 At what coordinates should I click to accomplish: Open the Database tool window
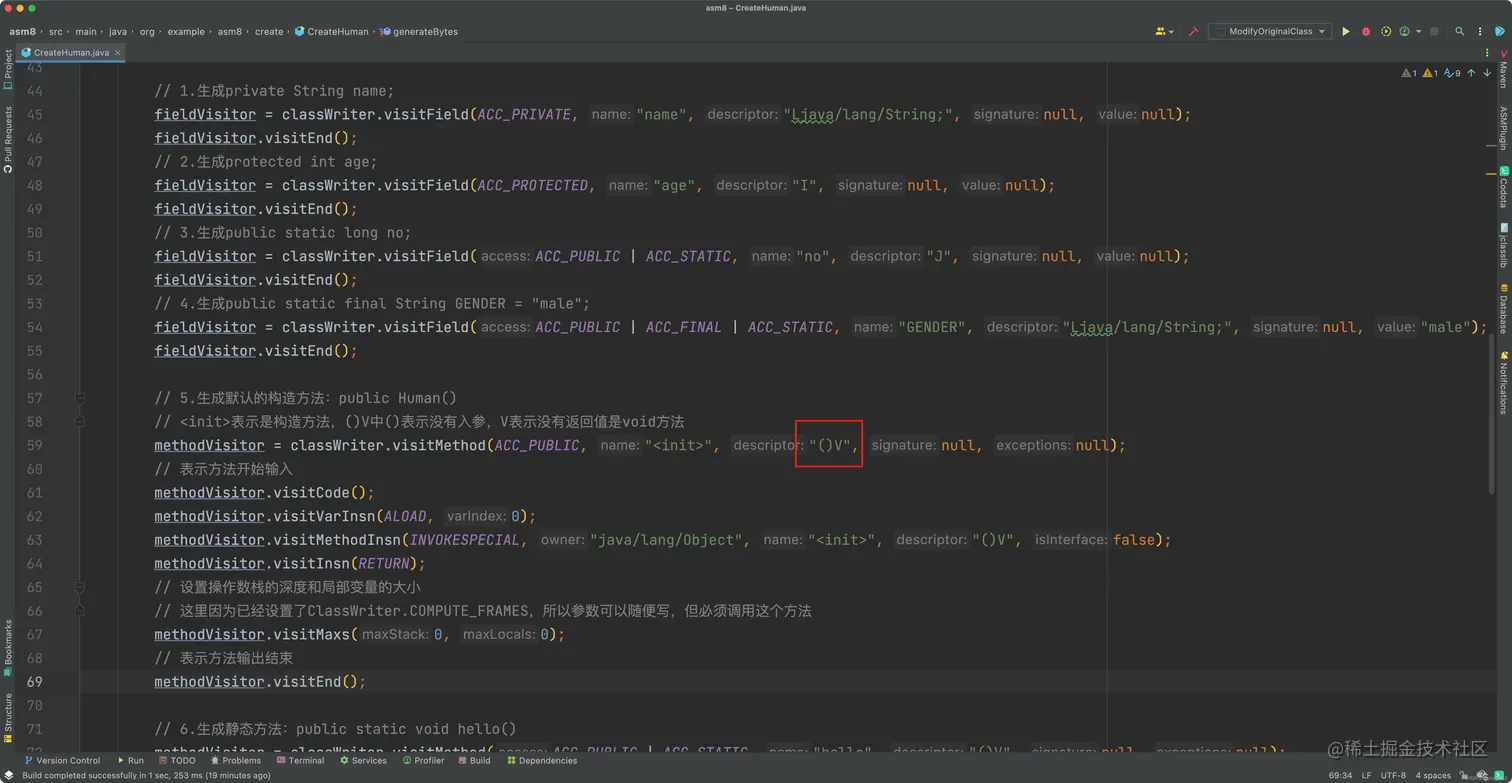1503,310
